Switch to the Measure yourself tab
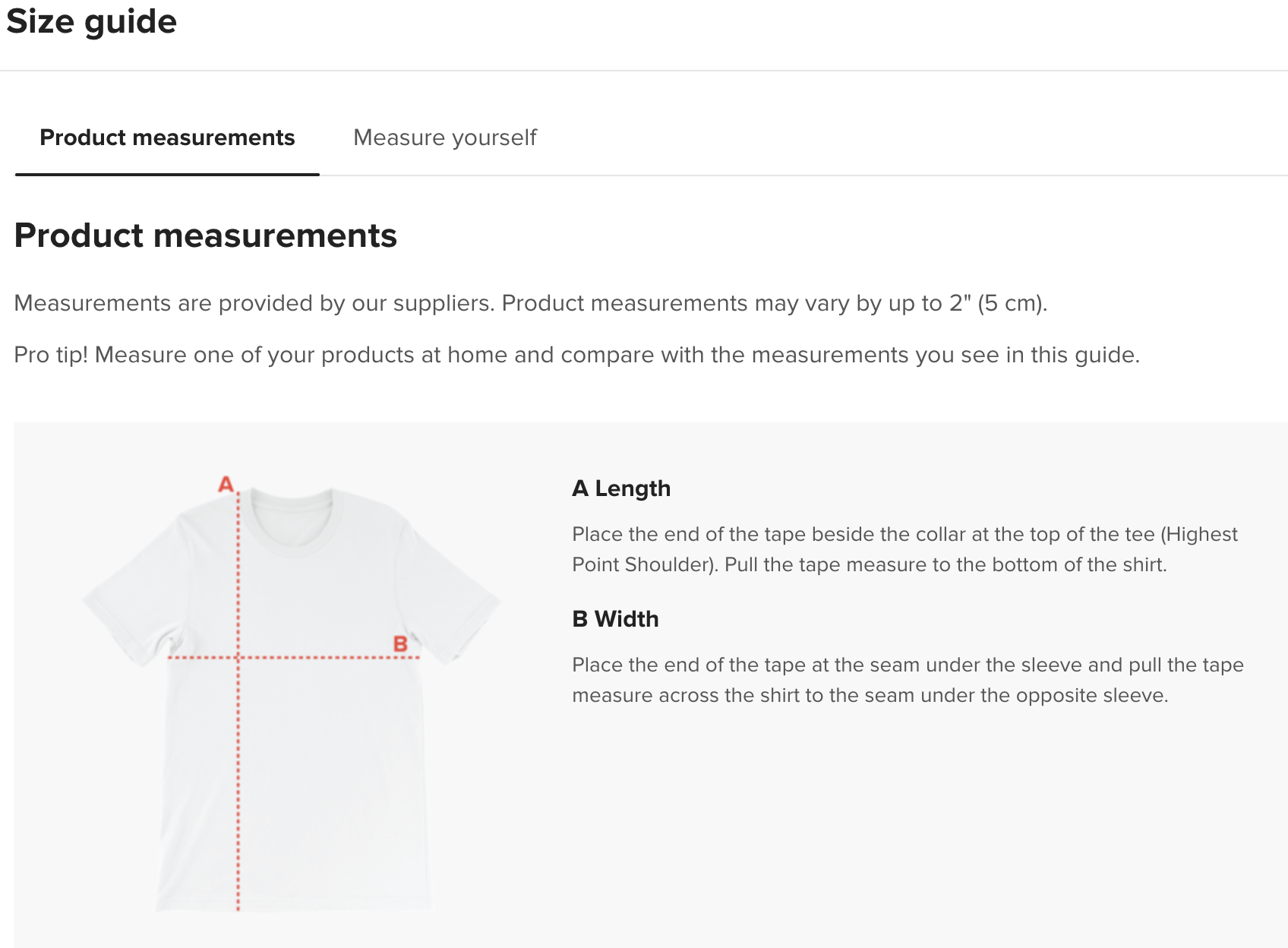 (445, 137)
